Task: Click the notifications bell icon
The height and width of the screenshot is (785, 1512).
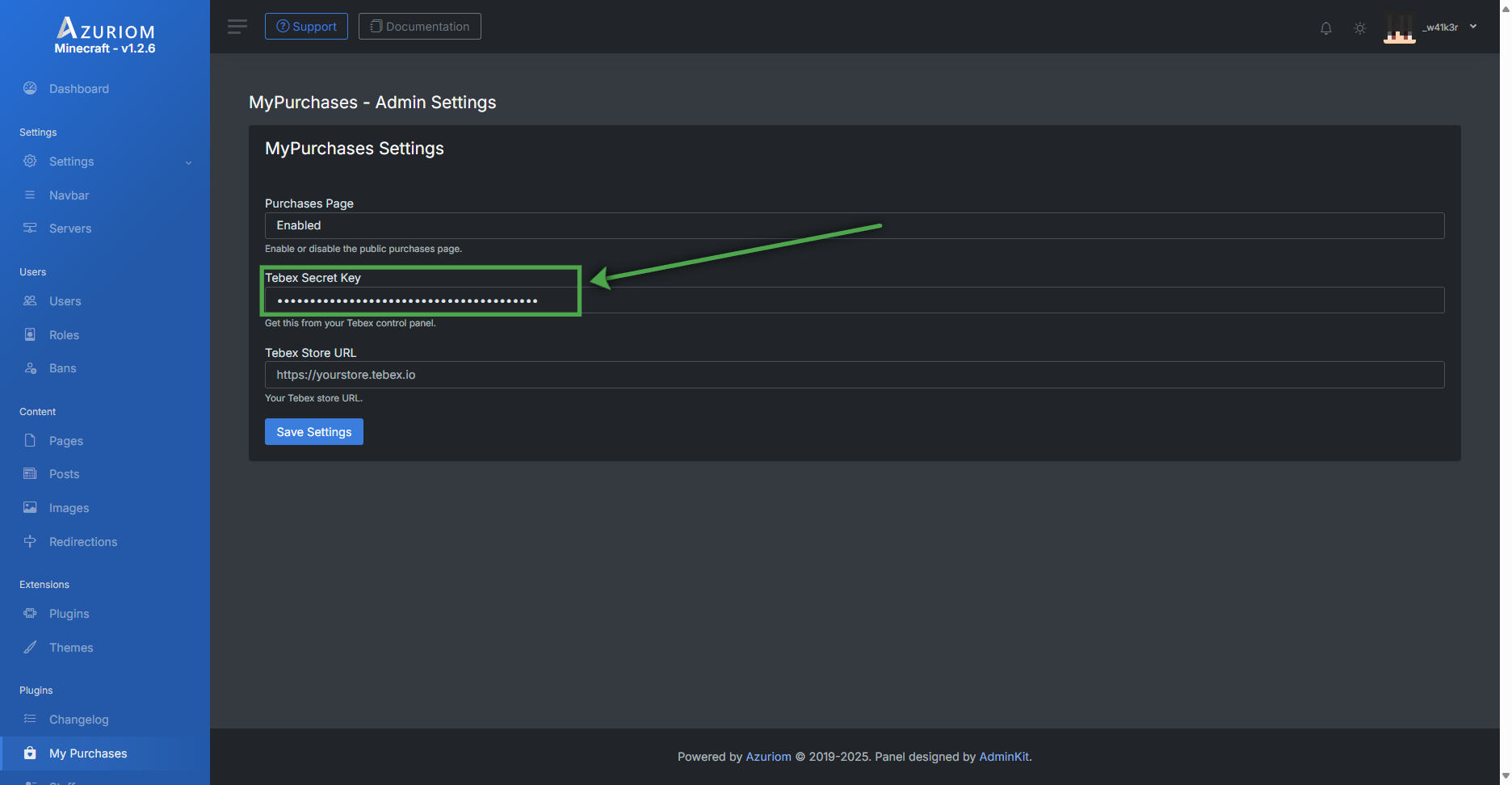Action: [x=1325, y=28]
